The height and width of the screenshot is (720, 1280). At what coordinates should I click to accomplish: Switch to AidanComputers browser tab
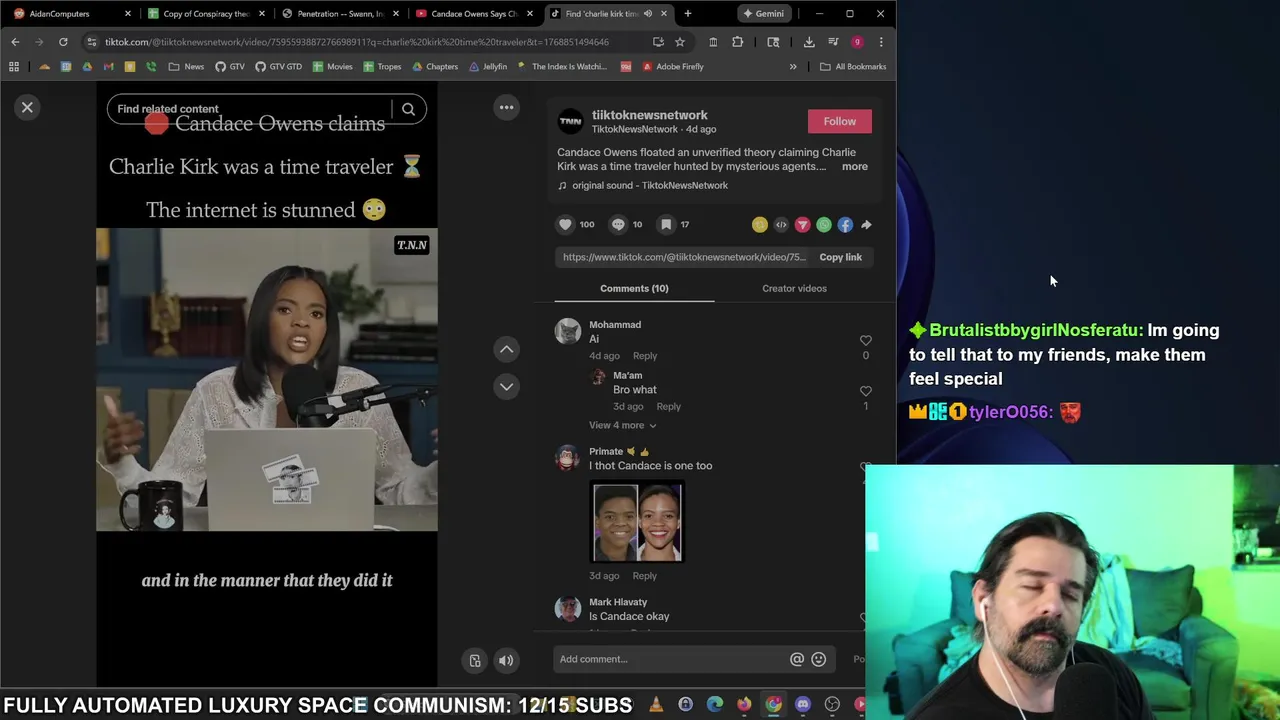70,14
